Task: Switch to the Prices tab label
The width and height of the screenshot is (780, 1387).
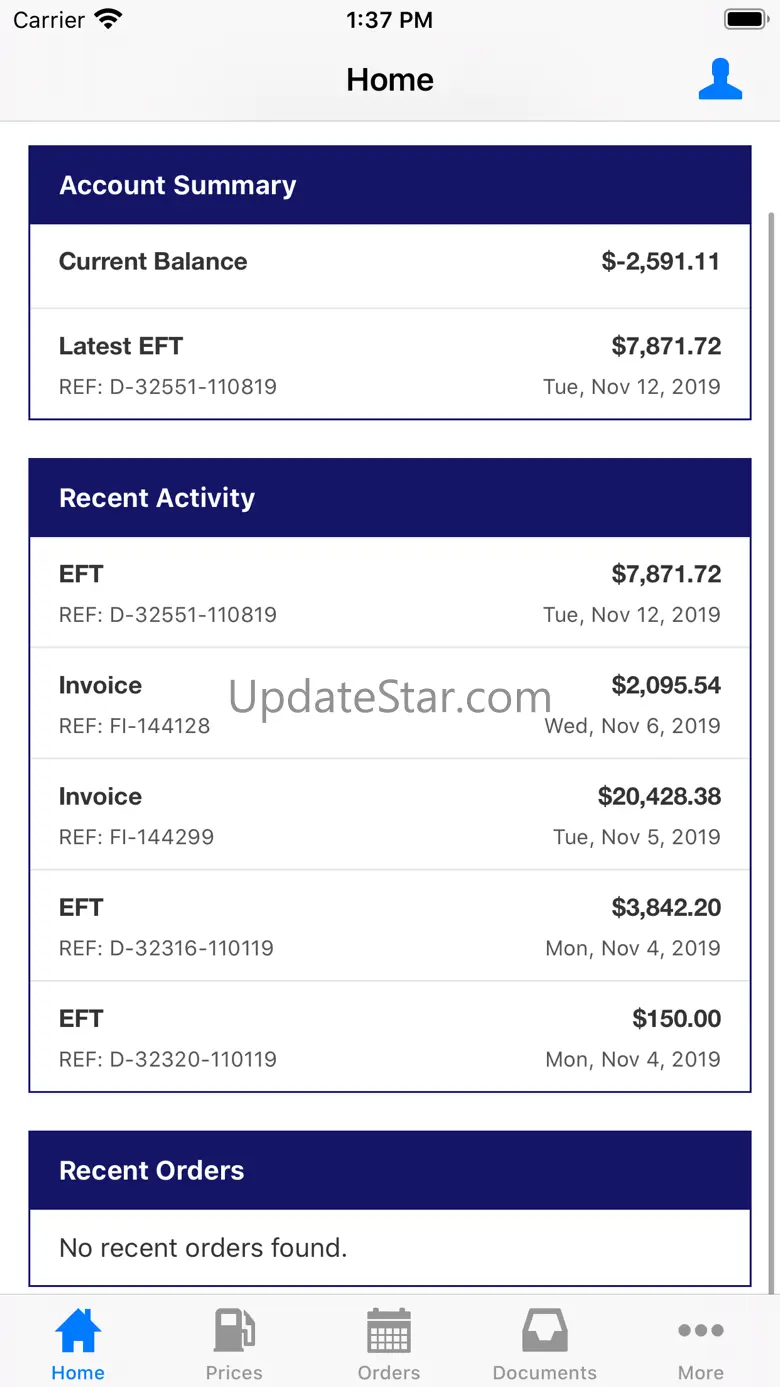Action: click(234, 1373)
